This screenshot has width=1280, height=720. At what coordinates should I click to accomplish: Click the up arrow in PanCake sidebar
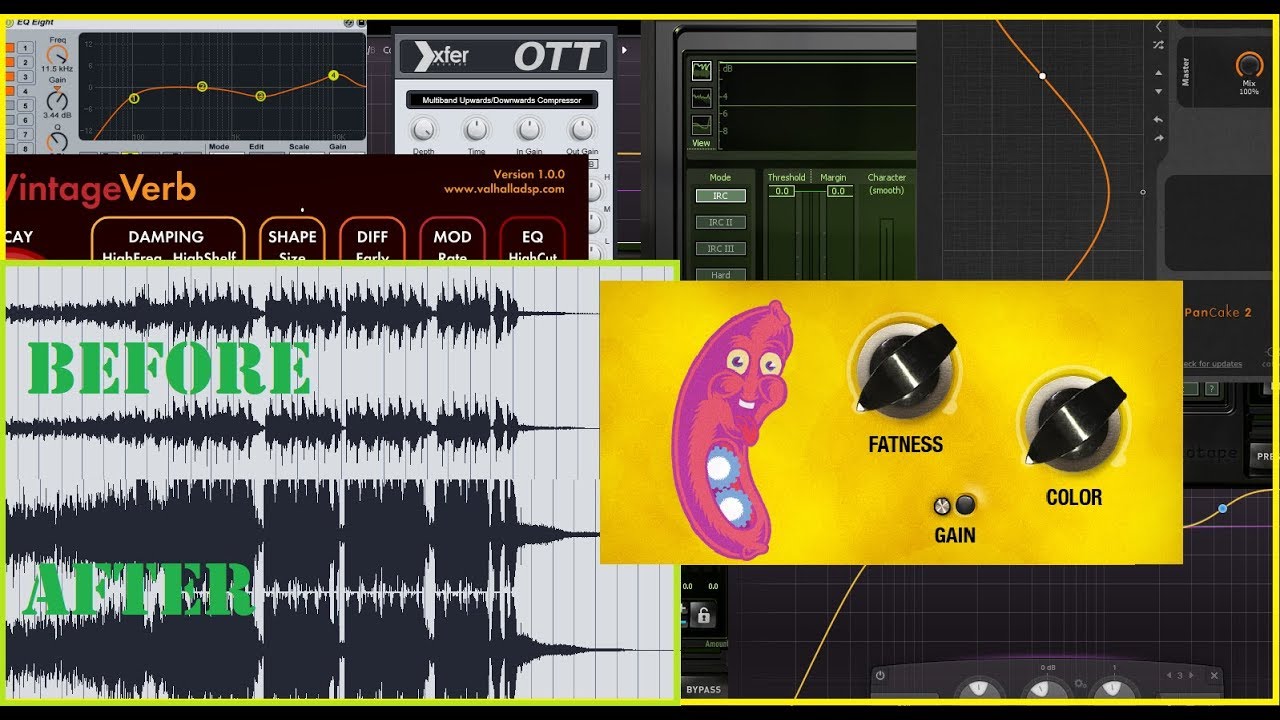(1159, 72)
